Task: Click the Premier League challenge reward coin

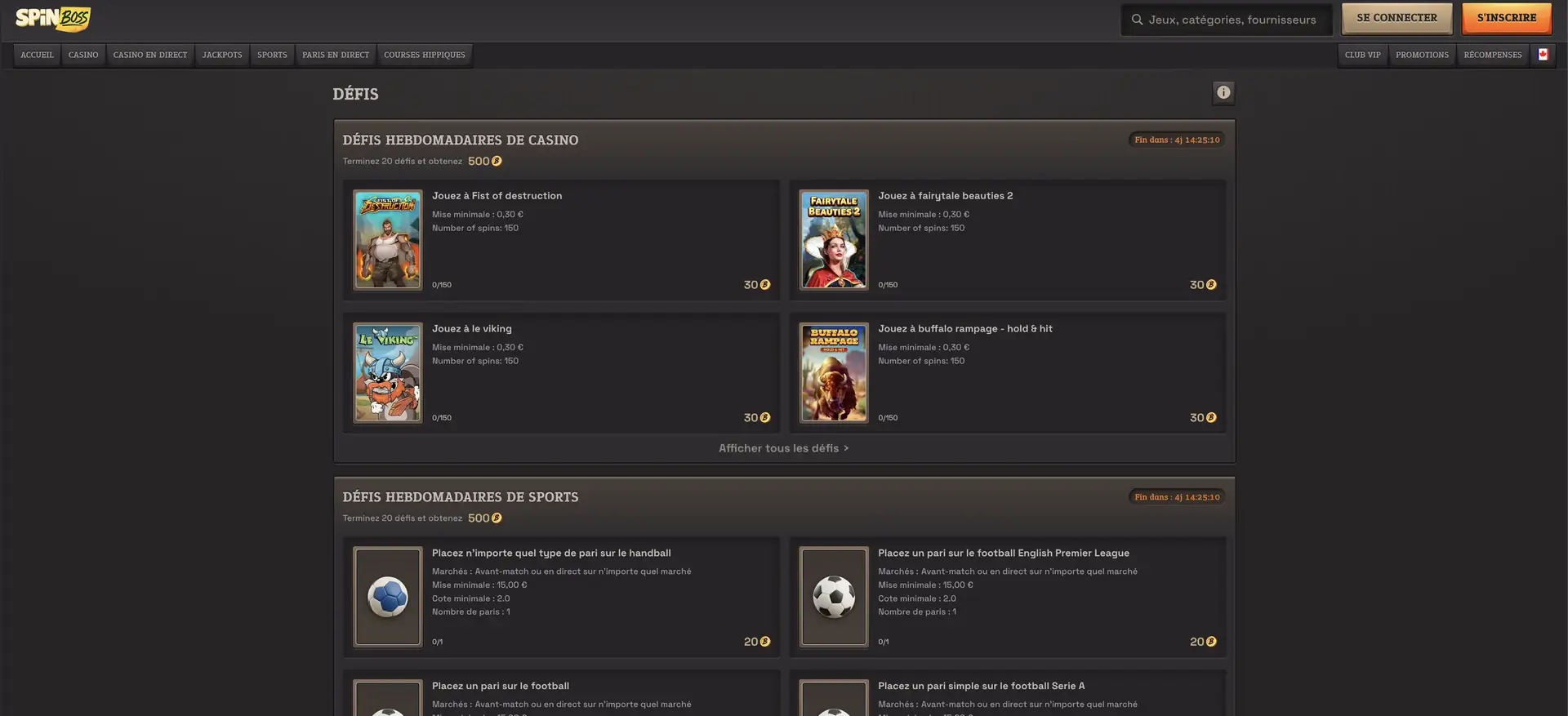Action: (1211, 642)
